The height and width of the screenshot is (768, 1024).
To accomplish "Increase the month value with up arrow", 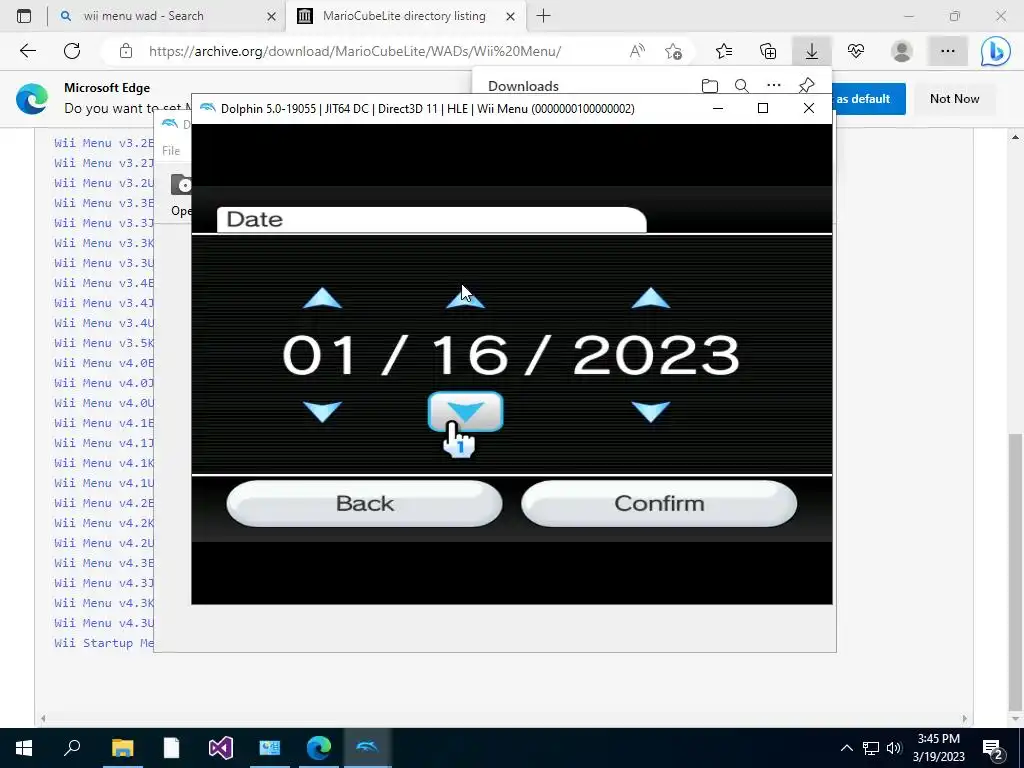I will pyautogui.click(x=322, y=298).
